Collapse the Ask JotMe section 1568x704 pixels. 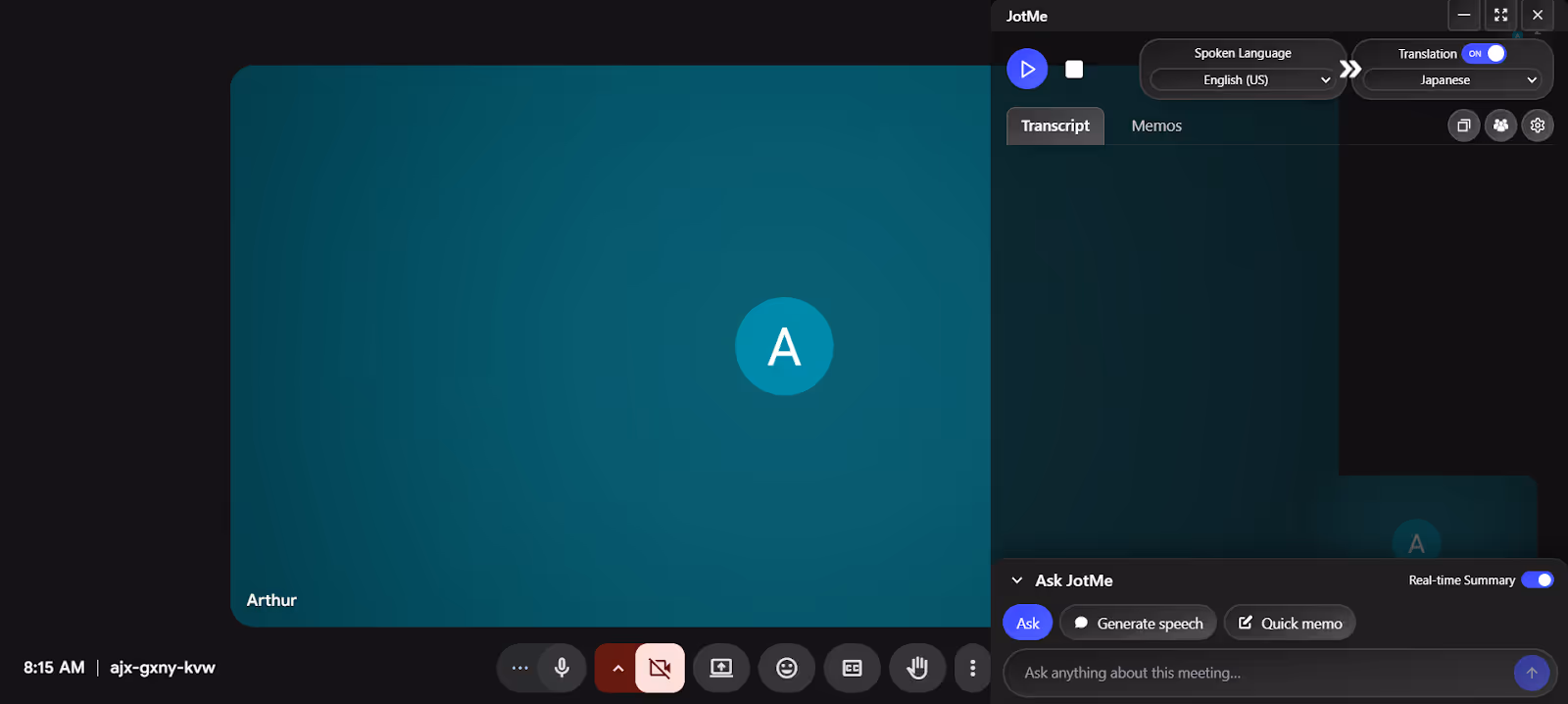tap(1017, 580)
